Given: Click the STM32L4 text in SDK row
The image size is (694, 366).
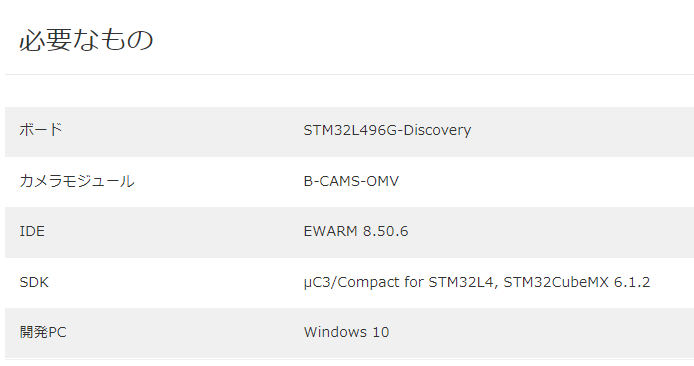Looking at the screenshot, I should [x=461, y=282].
